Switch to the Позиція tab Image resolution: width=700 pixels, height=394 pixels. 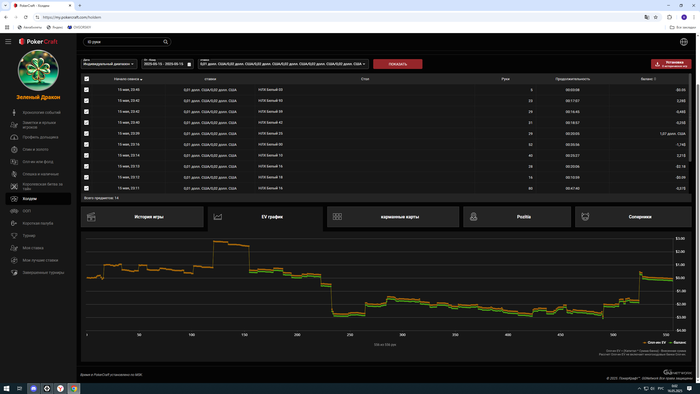pyautogui.click(x=517, y=217)
